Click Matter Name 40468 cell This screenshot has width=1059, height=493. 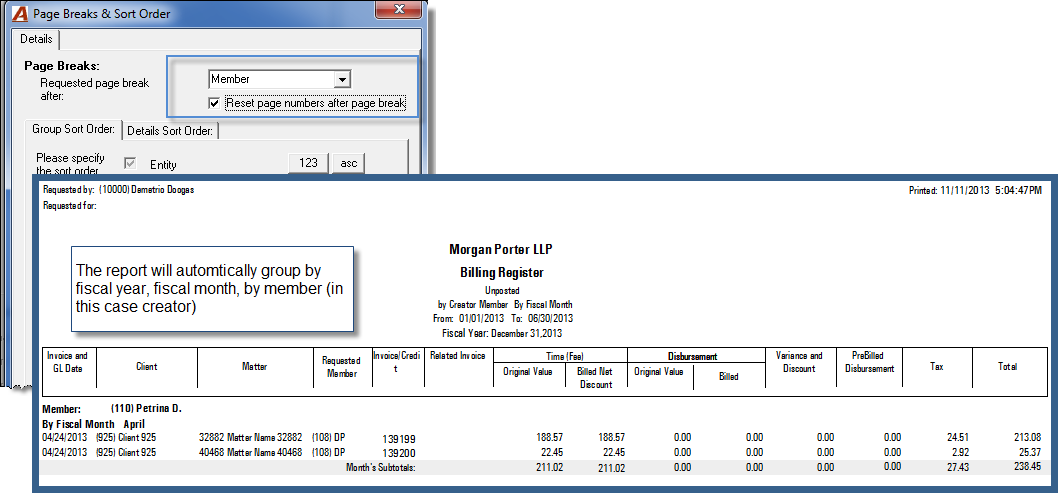(251, 452)
